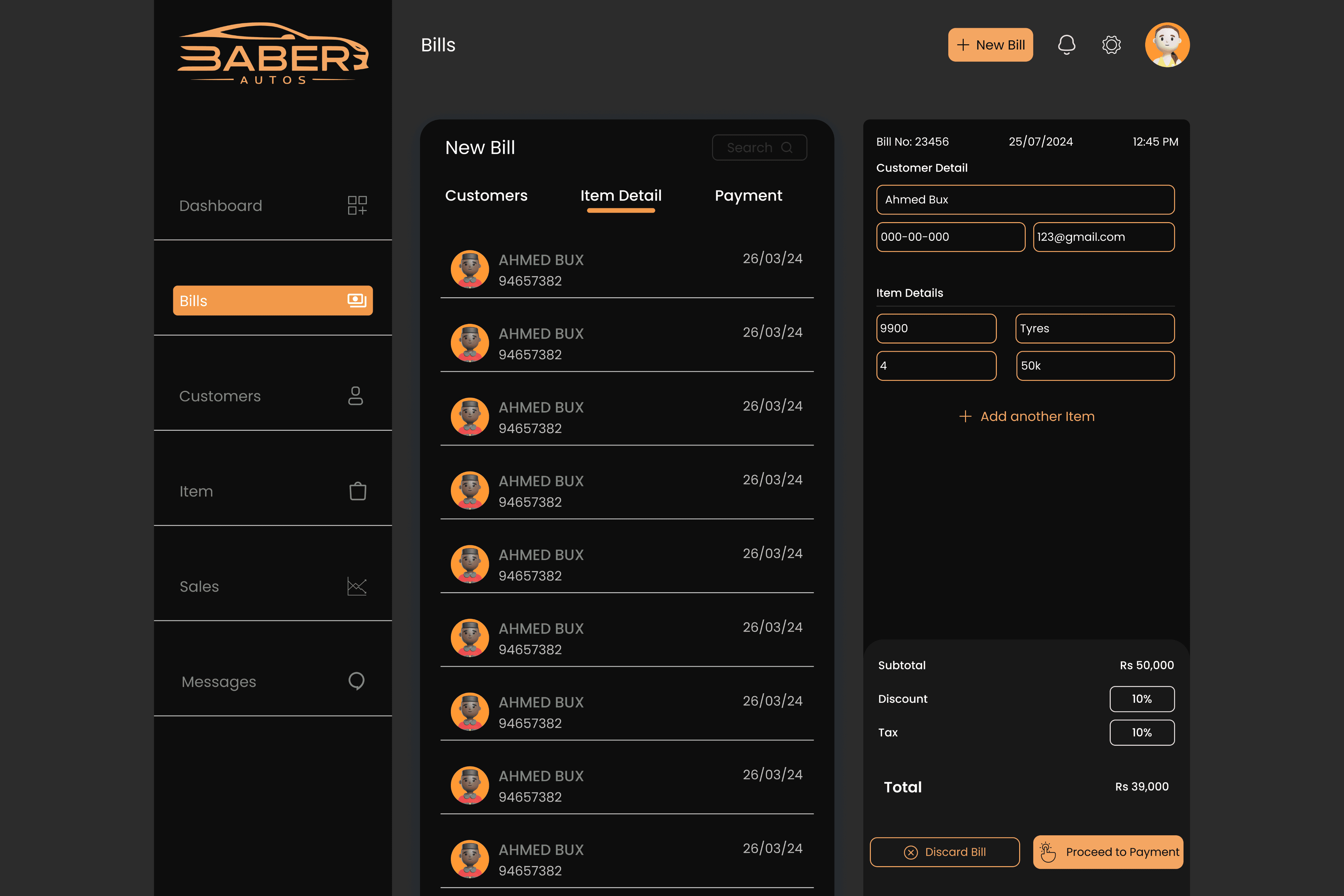
Task: Click Proceed to Payment button
Action: coord(1107,852)
